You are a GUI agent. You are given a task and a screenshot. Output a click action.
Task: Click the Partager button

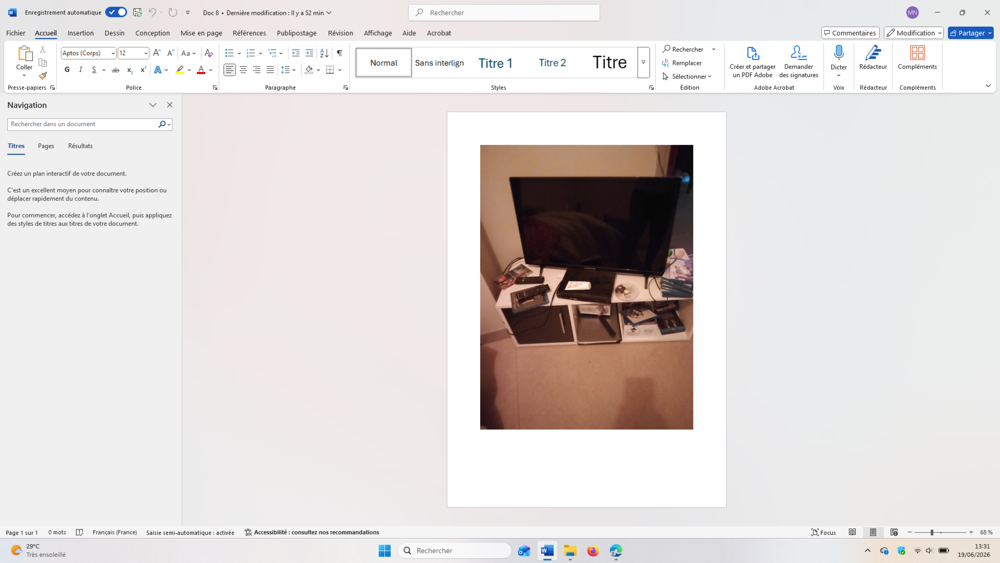point(970,33)
